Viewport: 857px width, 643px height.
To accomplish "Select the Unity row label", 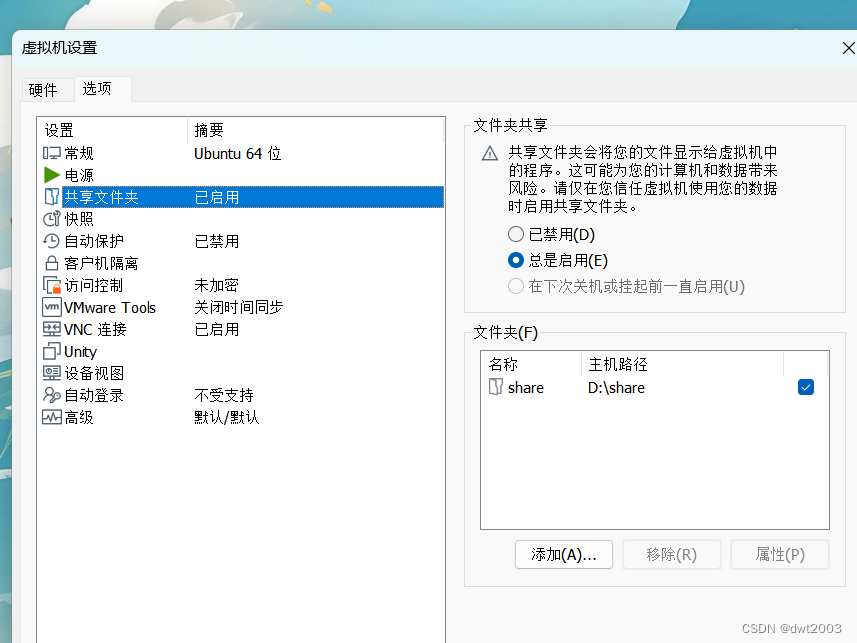I will (80, 352).
